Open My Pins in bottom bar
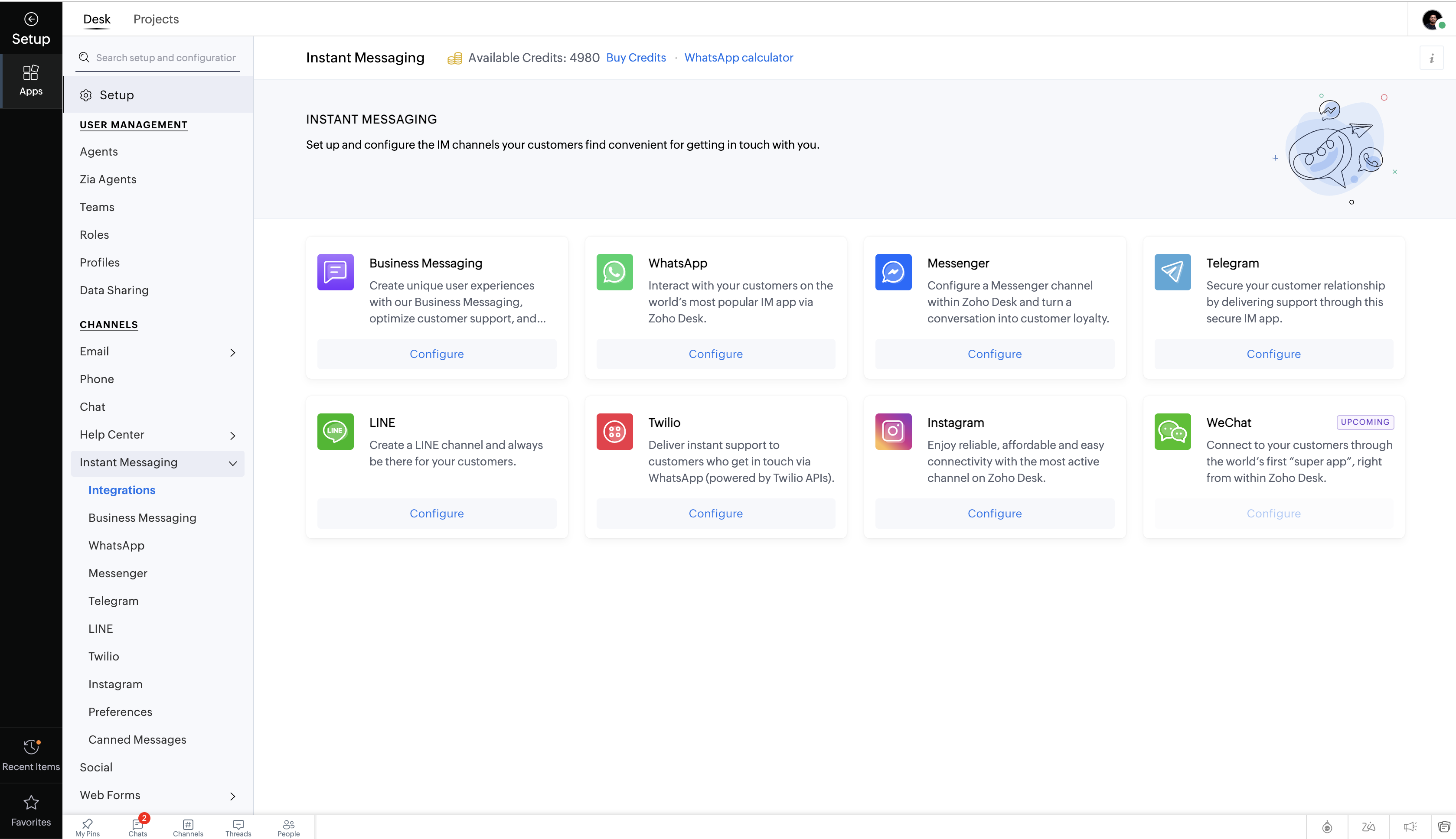The image size is (1456, 839). (x=88, y=826)
